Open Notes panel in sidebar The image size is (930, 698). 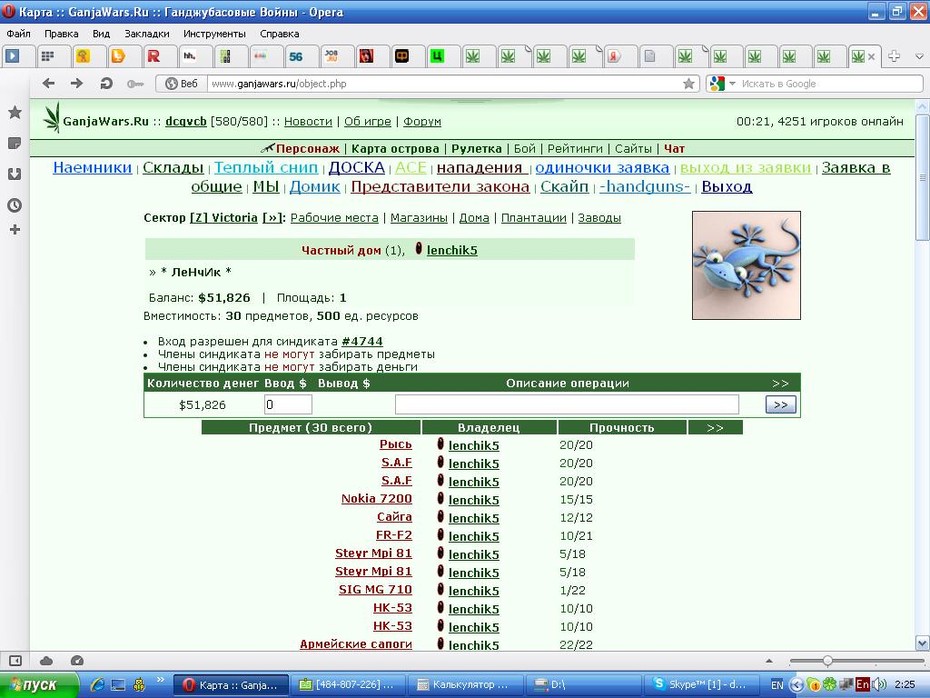tap(15, 143)
